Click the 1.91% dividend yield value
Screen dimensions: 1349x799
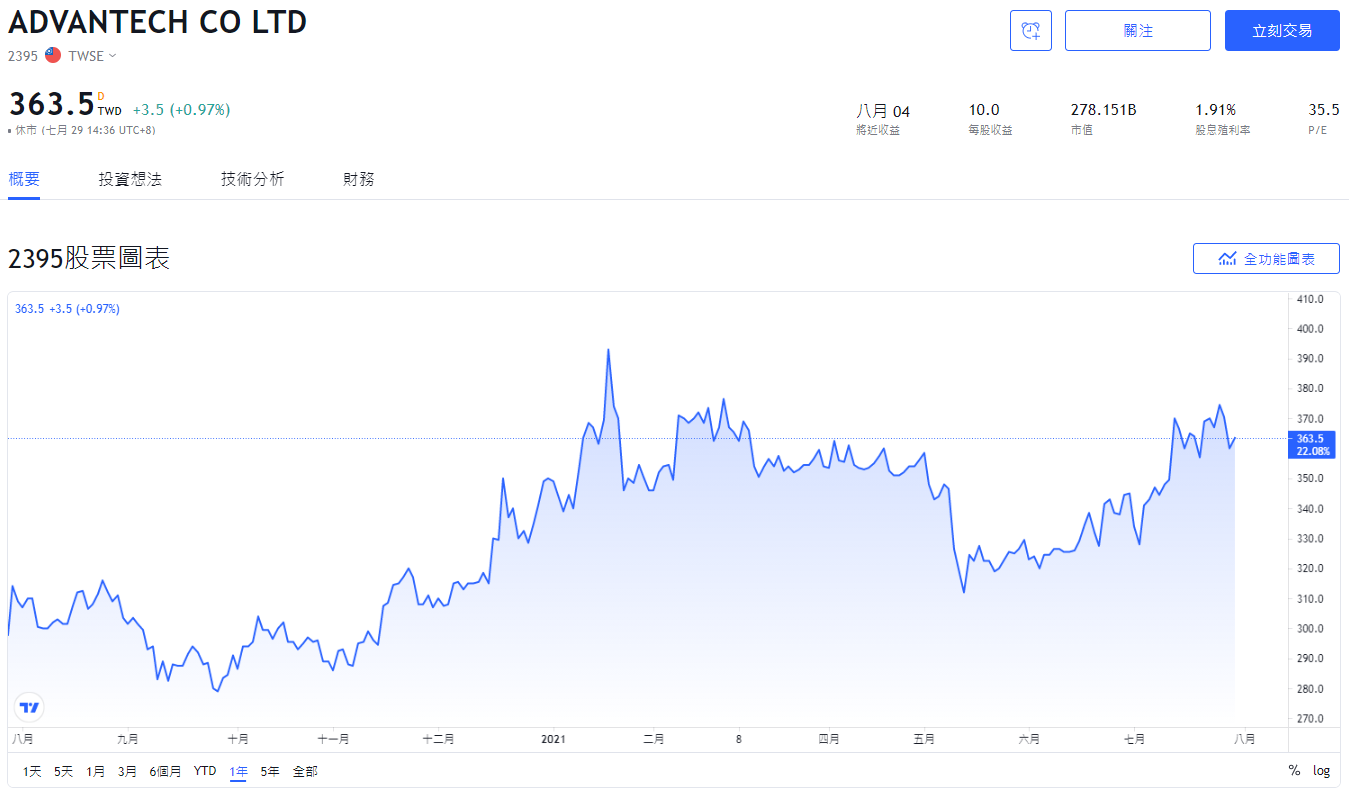coord(1216,110)
